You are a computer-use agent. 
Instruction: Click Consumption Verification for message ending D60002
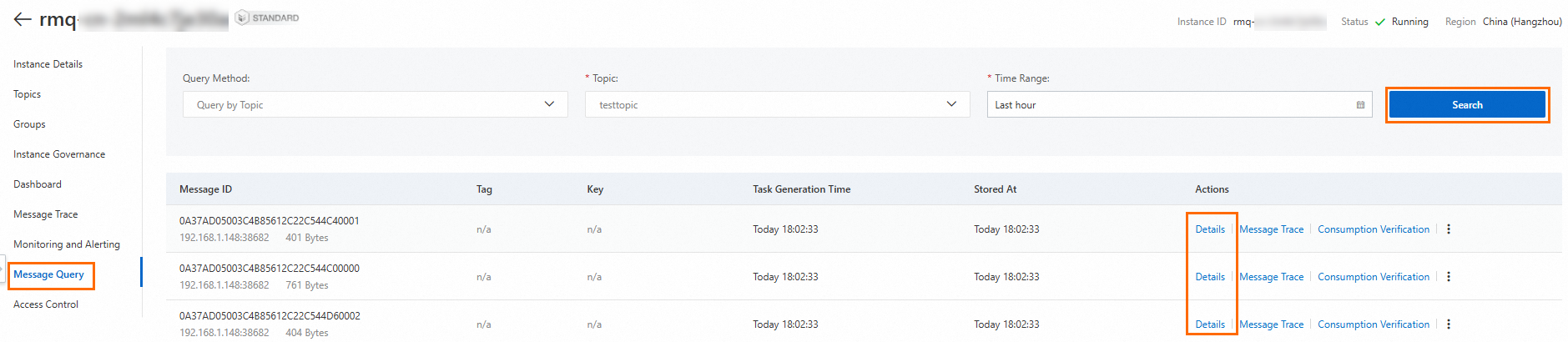pos(1373,324)
